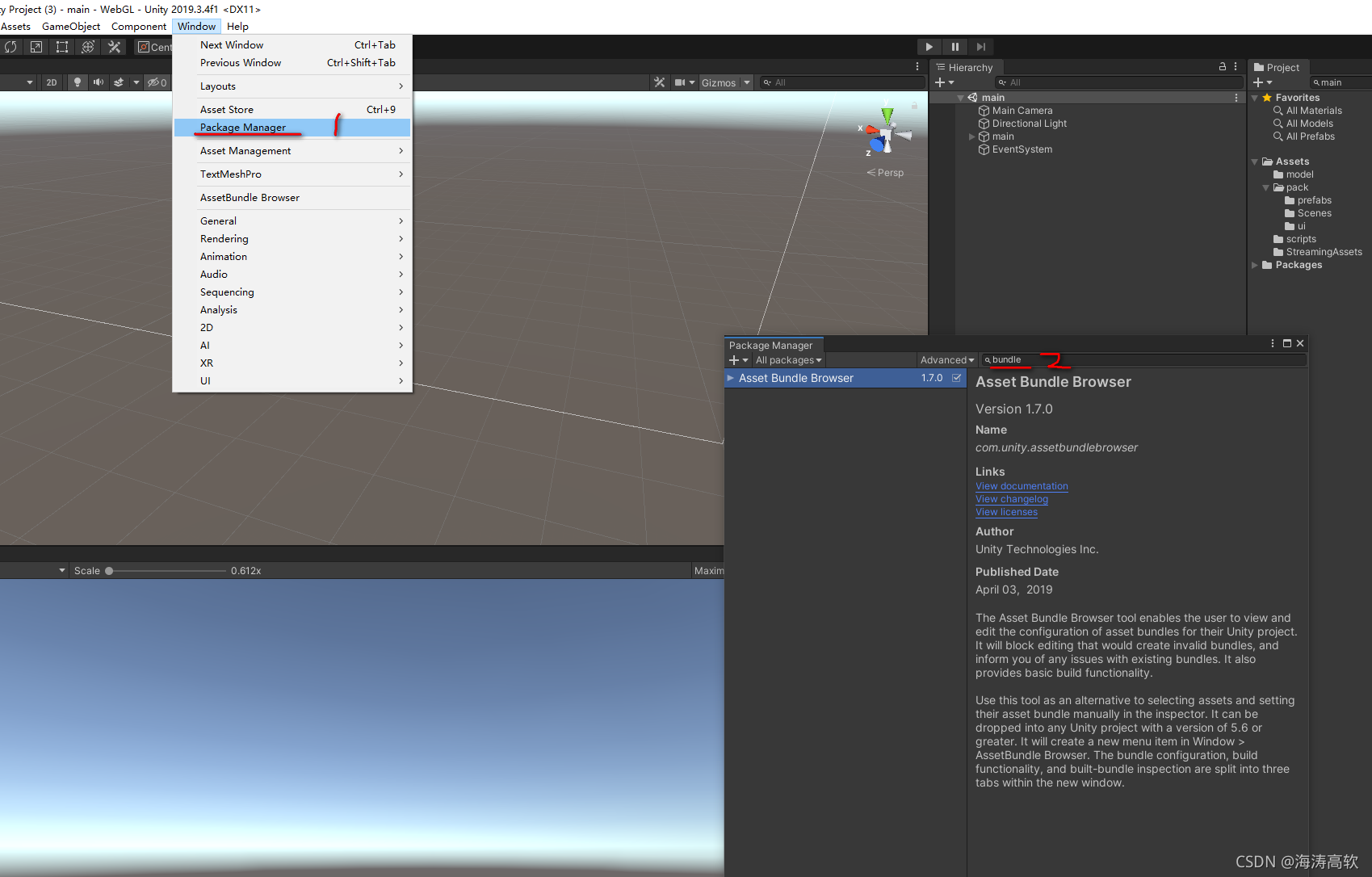Open the All packages filter dropdown
The width and height of the screenshot is (1372, 877).
(788, 360)
